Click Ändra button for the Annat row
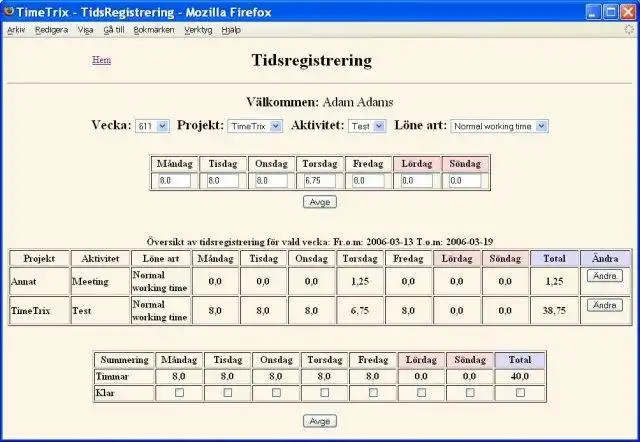This screenshot has width=640, height=442. pos(605,276)
